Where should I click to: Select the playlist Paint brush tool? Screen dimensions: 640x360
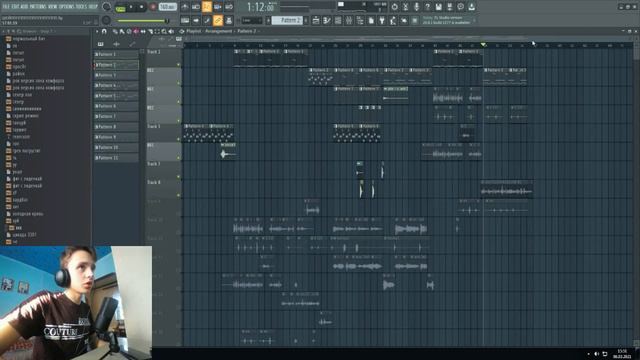point(122,31)
